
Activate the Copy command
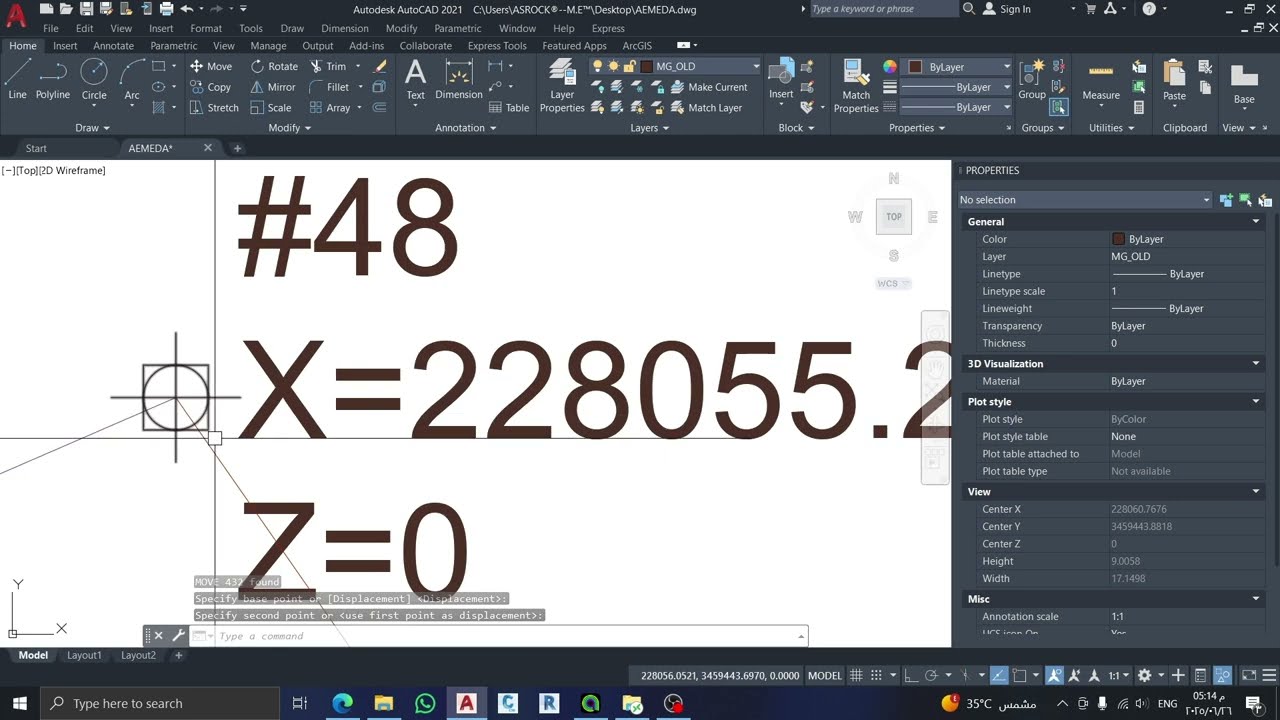(211, 87)
